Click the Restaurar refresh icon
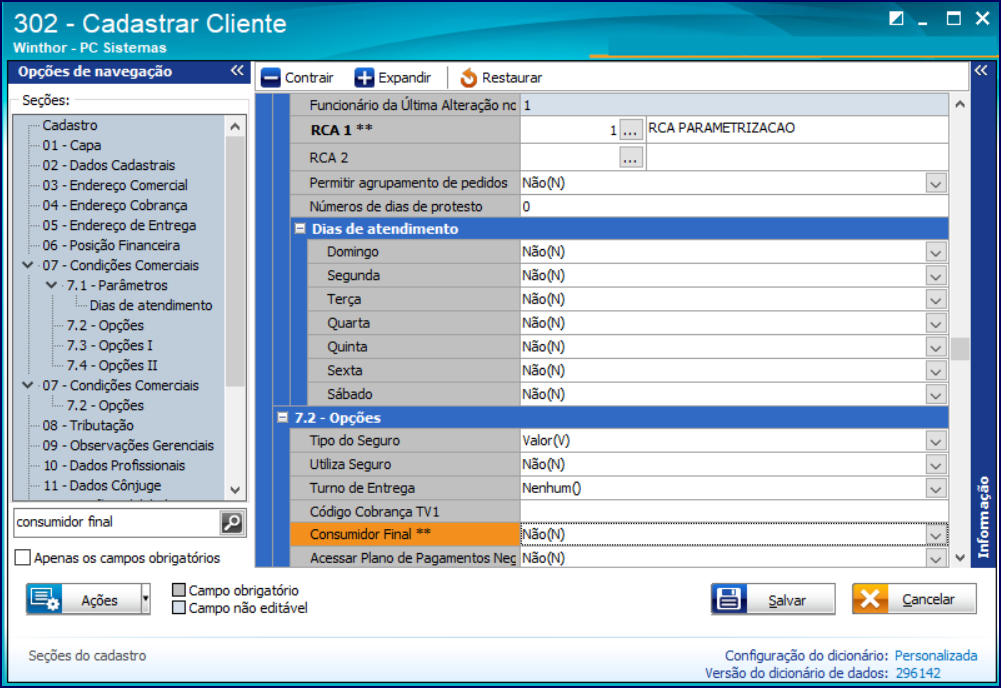 [469, 78]
